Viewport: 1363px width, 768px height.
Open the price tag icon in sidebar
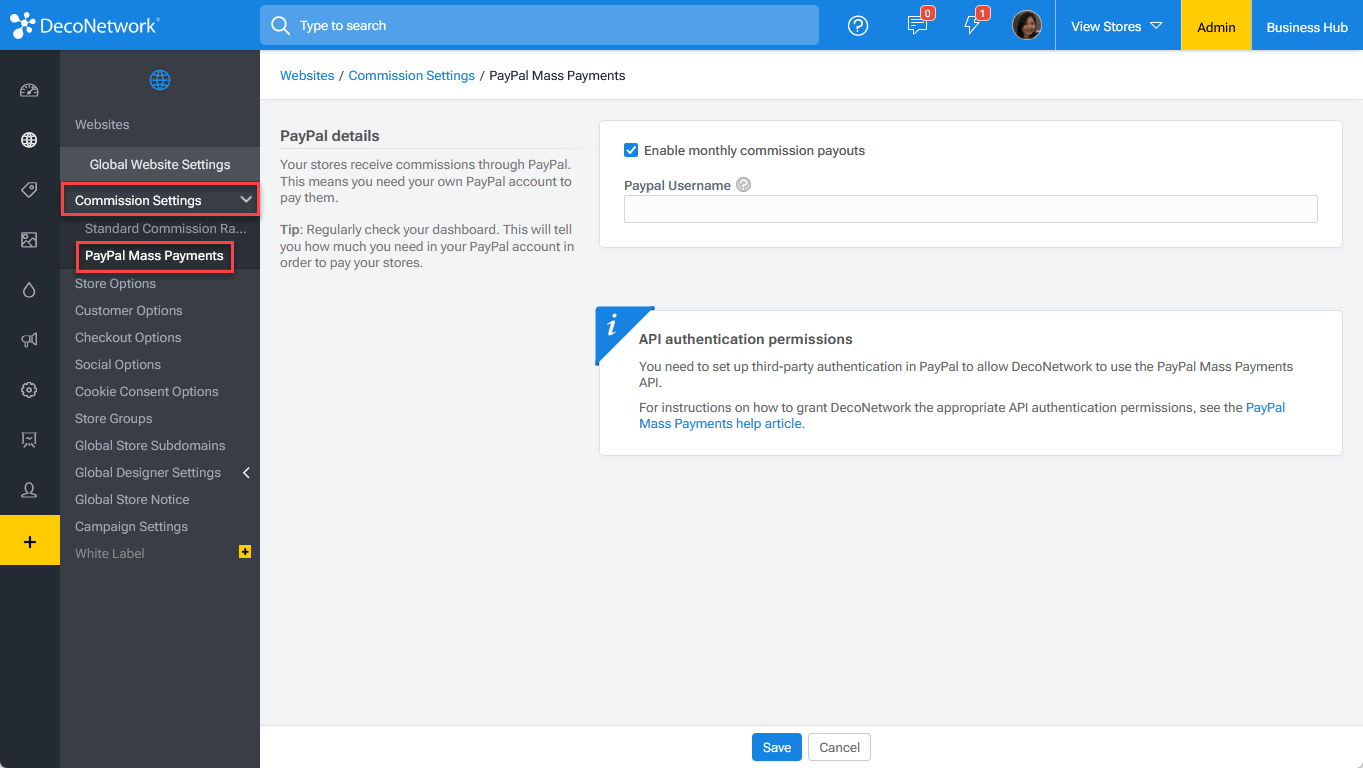point(29,190)
